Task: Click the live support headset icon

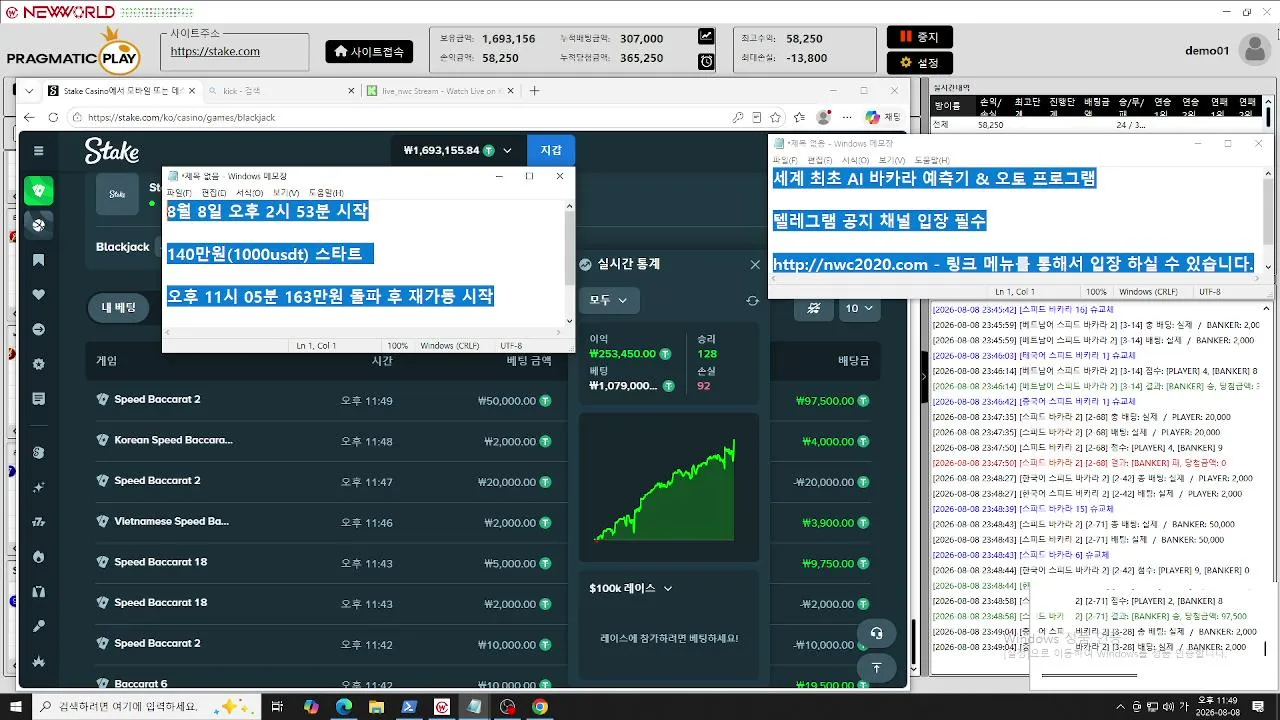Action: click(x=876, y=633)
